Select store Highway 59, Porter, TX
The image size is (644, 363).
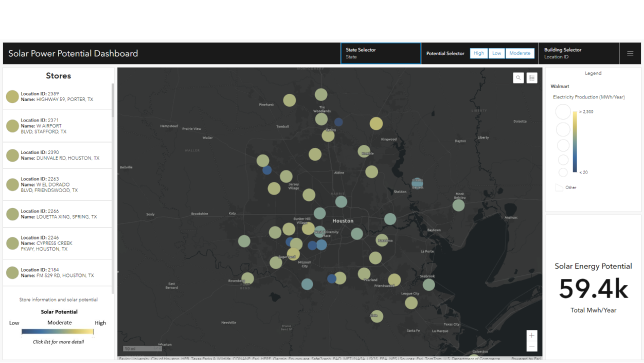[x=58, y=96]
